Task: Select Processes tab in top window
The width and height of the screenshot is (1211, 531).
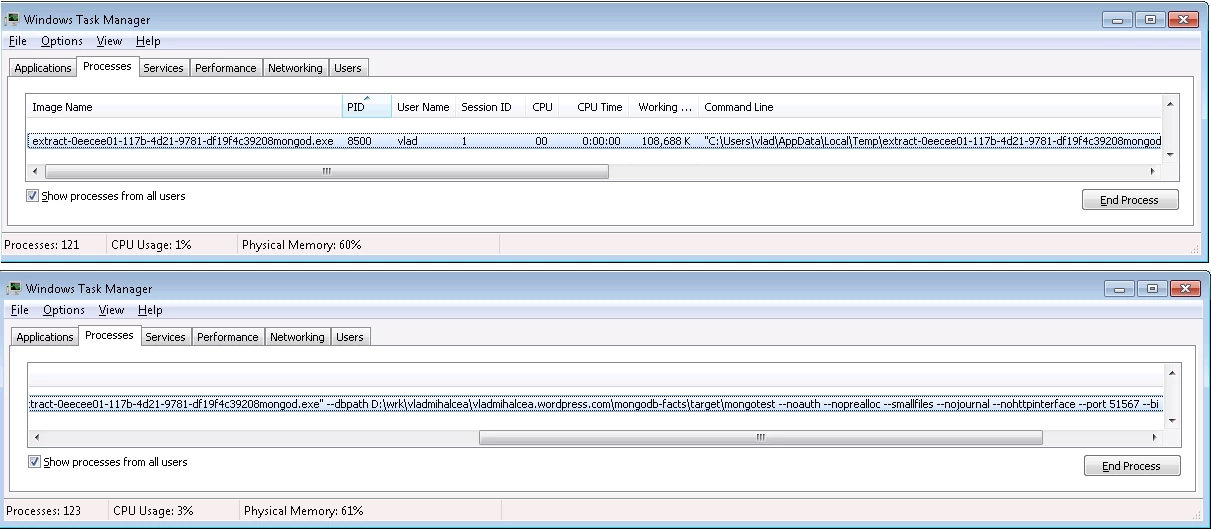Action: [107, 66]
